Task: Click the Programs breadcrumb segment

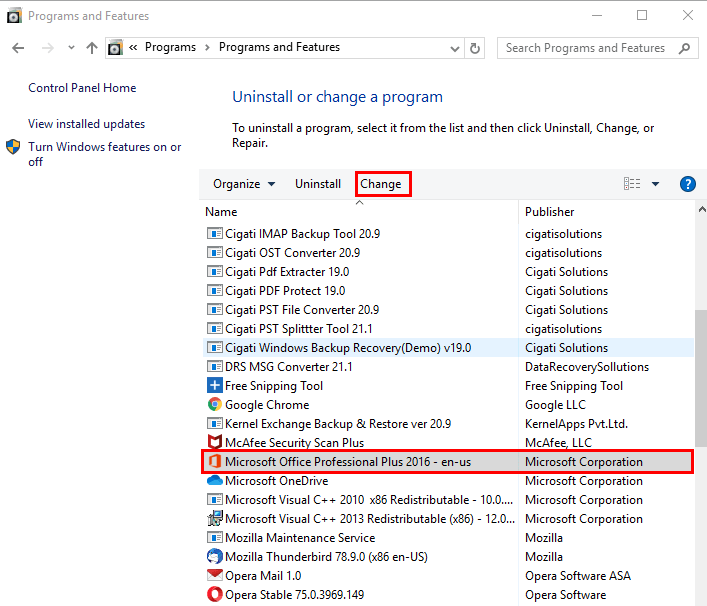Action: coord(170,47)
